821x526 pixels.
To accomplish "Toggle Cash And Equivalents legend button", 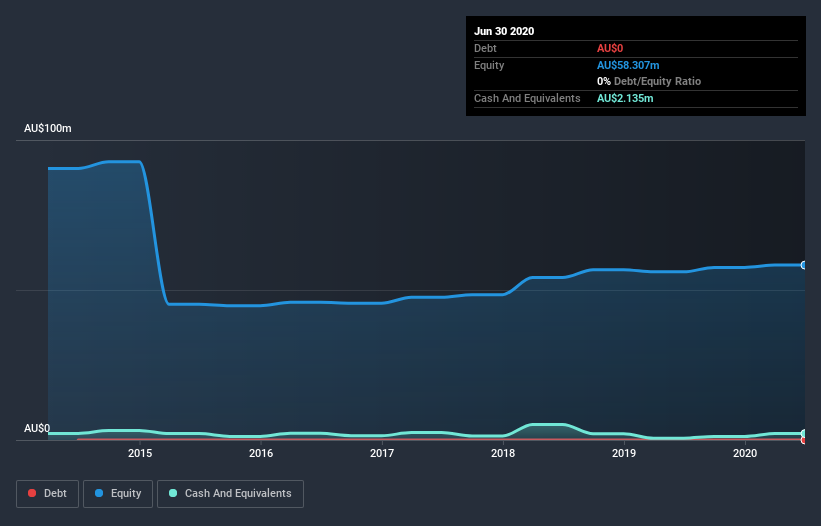I will coord(230,494).
